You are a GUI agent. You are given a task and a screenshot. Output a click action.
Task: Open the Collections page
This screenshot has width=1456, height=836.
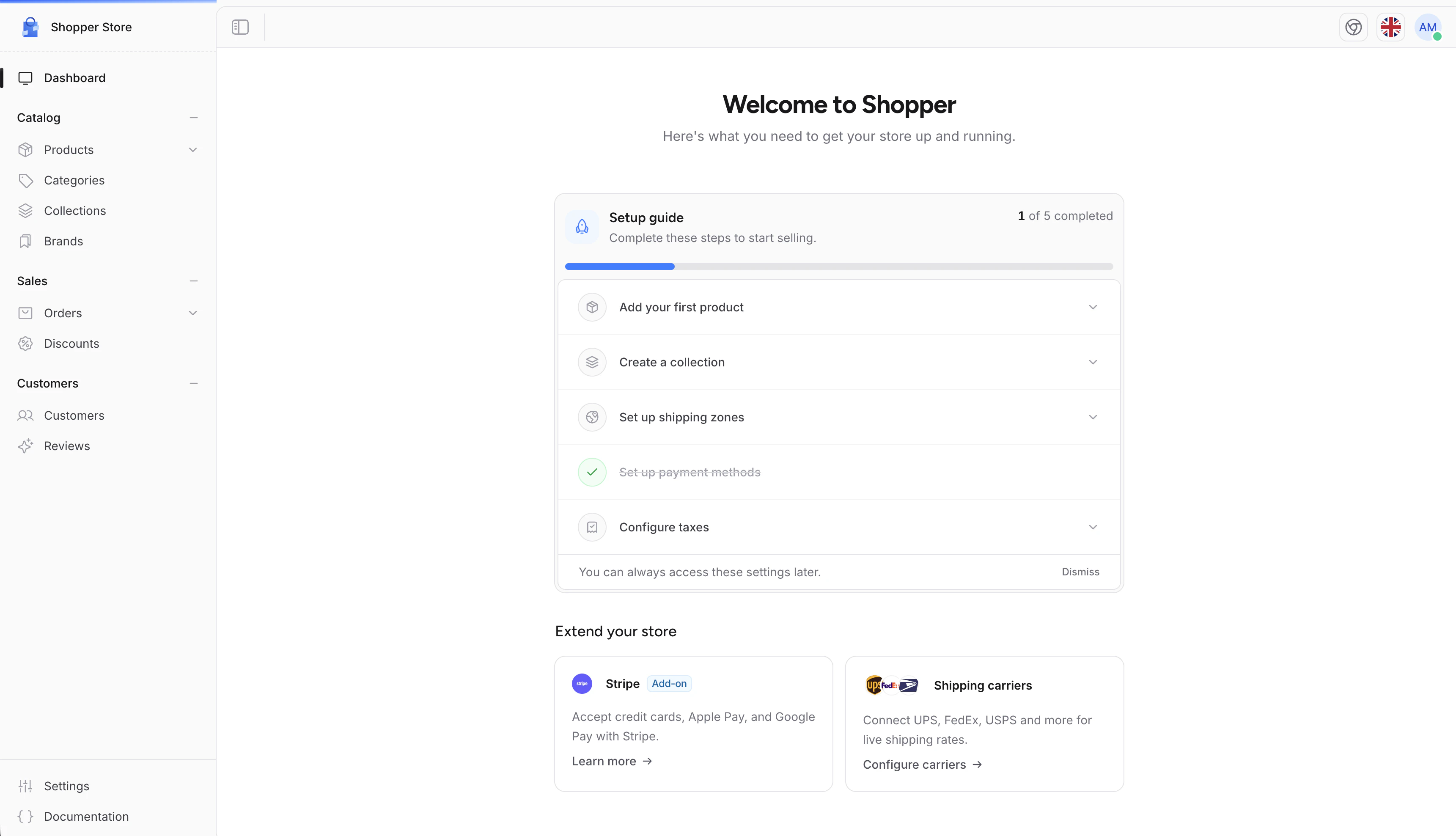75,210
